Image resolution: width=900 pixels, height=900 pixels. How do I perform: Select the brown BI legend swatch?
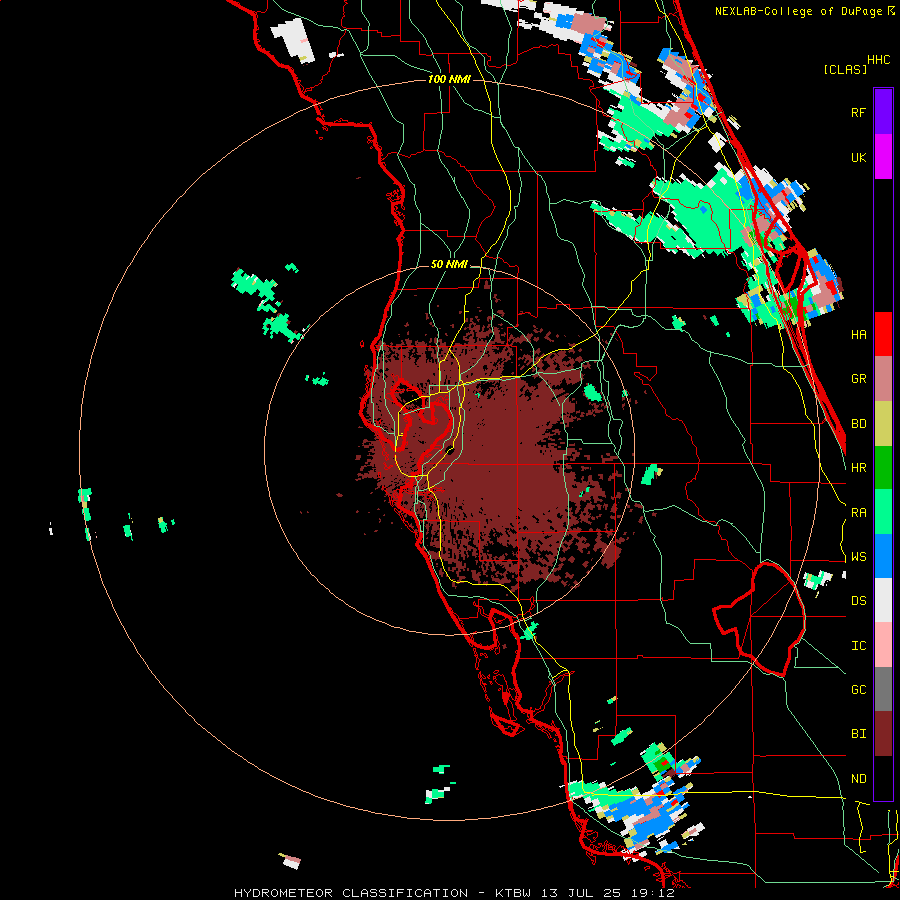click(883, 734)
